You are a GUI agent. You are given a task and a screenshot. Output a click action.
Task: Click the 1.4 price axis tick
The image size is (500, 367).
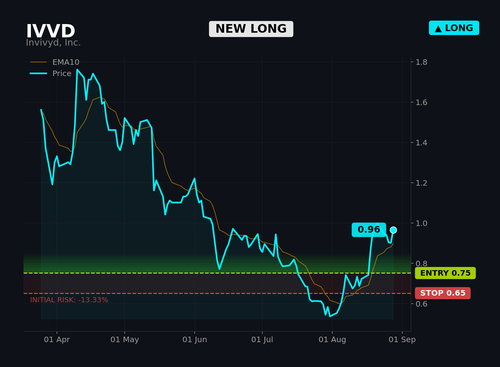(x=421, y=143)
